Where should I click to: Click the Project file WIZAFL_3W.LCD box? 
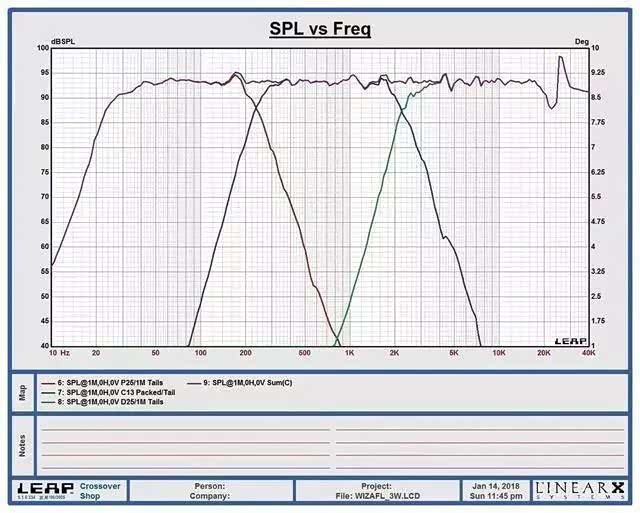(x=377, y=490)
